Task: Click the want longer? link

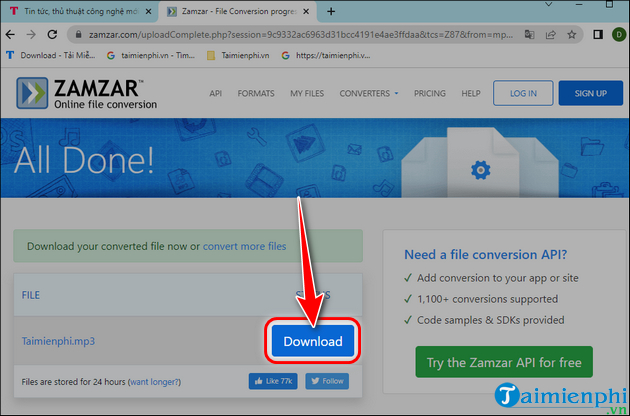Action: click(155, 382)
